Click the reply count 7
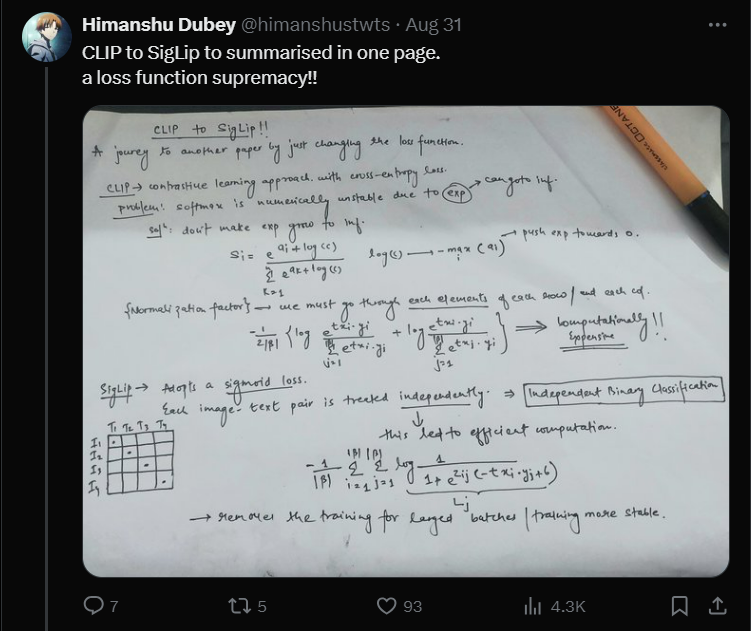The width and height of the screenshot is (751, 631). coord(114,605)
